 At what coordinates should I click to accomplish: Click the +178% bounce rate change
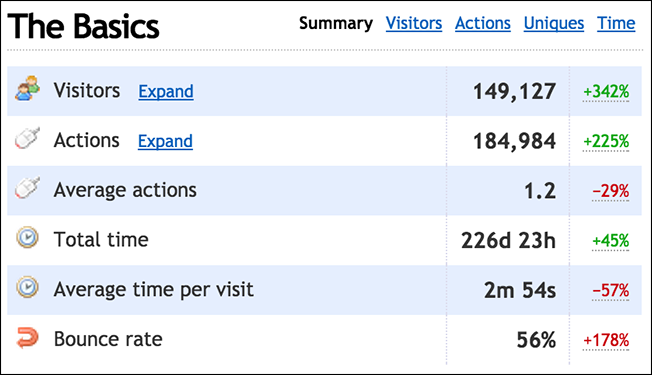tap(606, 340)
